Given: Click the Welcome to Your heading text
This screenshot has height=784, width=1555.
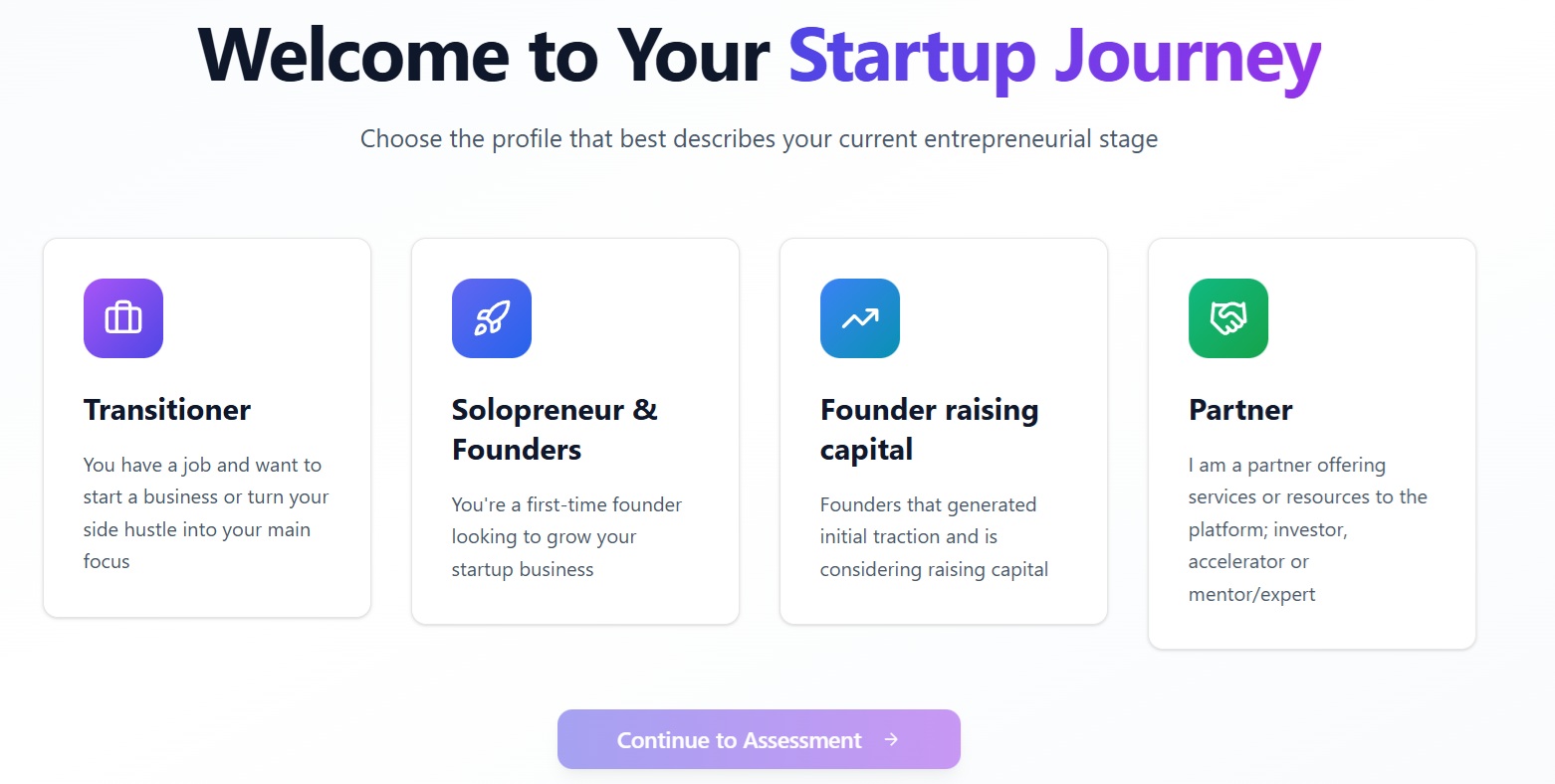Looking at the screenshot, I should 484,57.
